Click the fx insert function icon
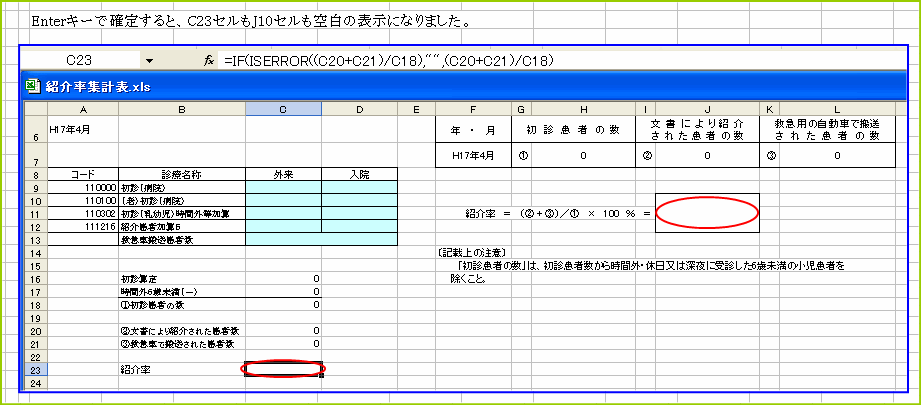921x405 pixels. tap(208, 60)
